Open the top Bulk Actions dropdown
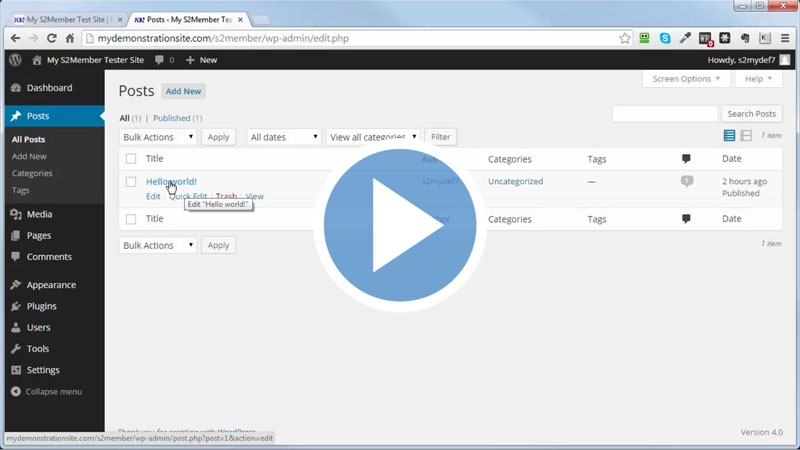Image resolution: width=800 pixels, height=450 pixels. pos(158,137)
